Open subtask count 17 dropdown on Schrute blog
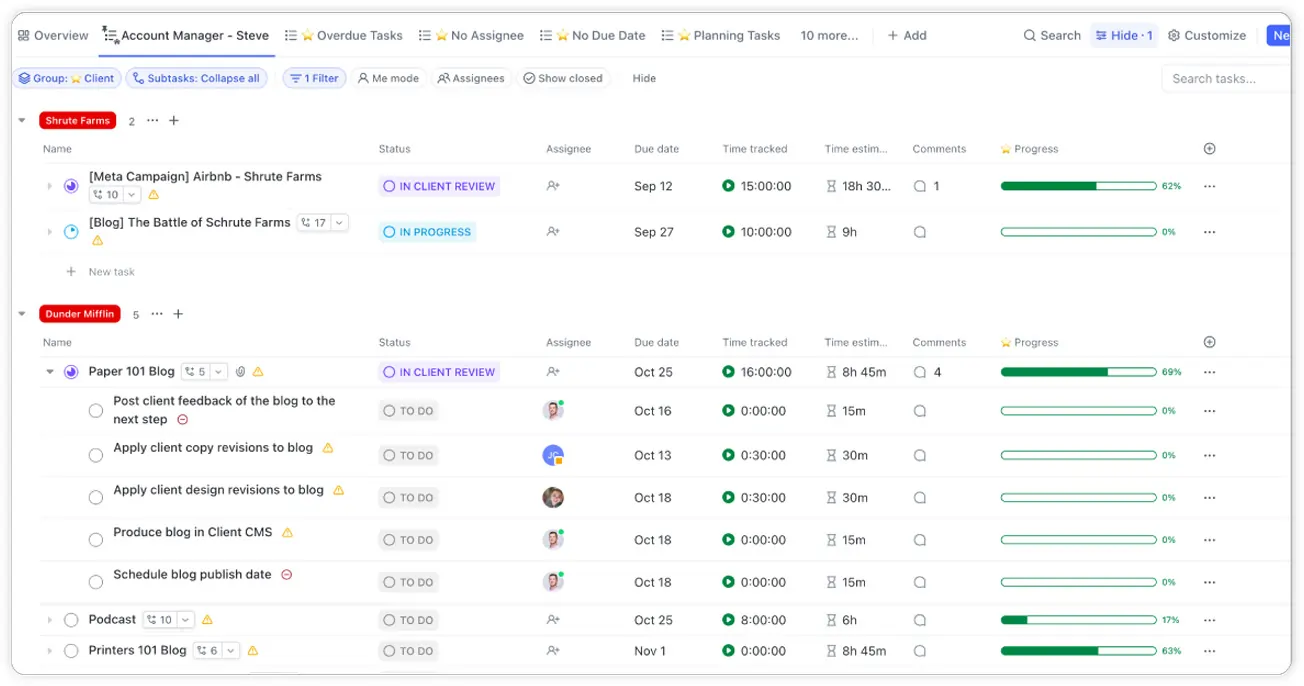The height and width of the screenshot is (686, 1304). click(322, 223)
